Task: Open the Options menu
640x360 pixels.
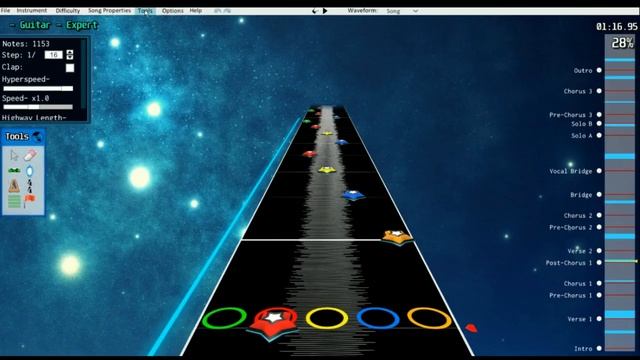Action: (172, 11)
